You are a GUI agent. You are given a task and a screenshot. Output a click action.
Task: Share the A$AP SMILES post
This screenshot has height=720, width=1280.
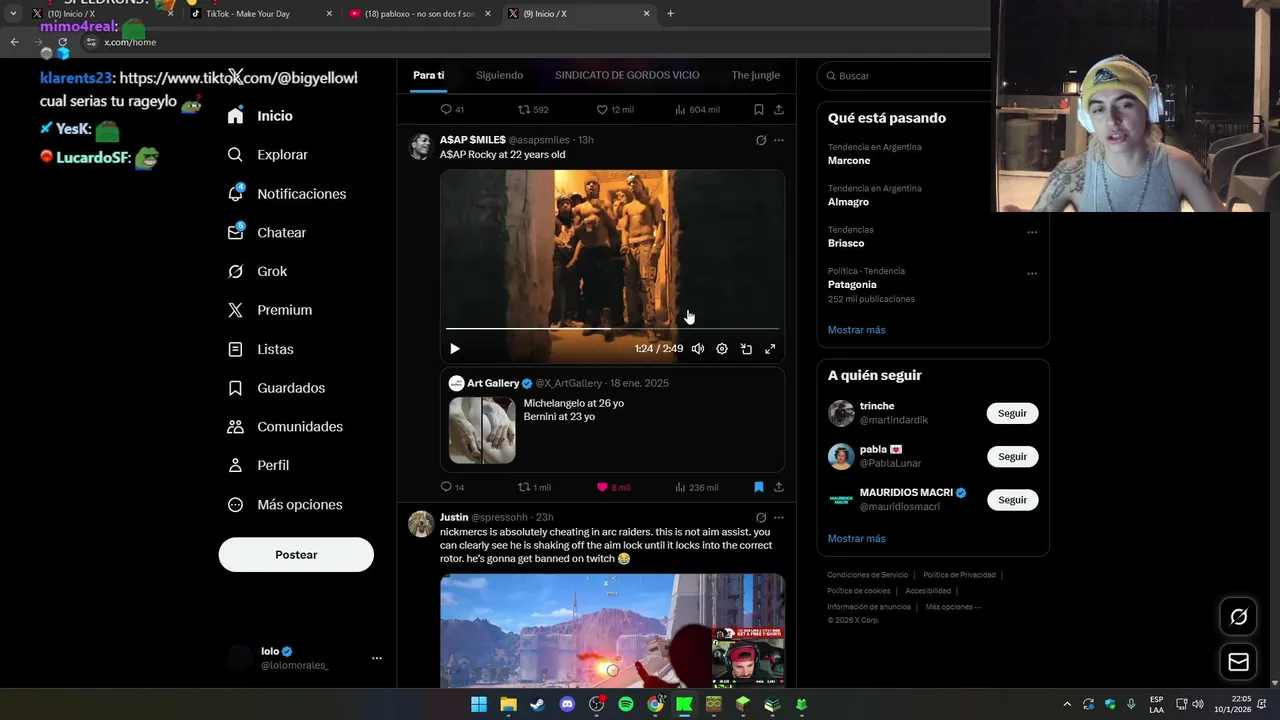click(x=779, y=487)
